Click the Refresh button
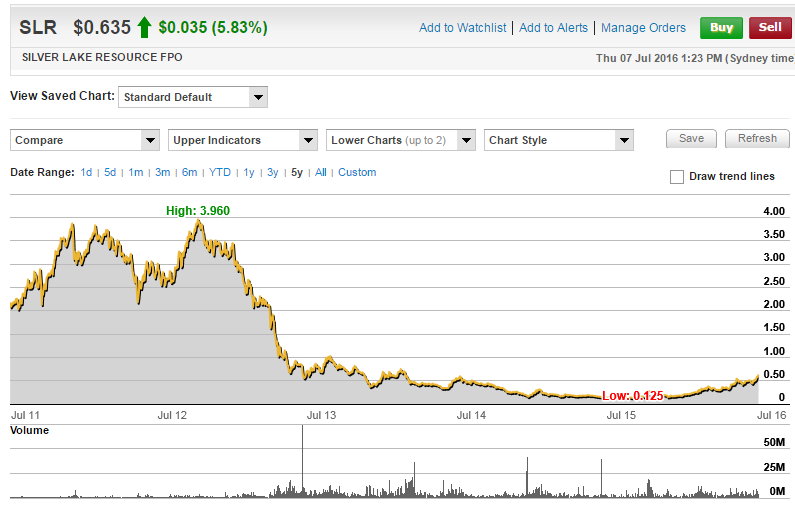 pyautogui.click(x=757, y=139)
